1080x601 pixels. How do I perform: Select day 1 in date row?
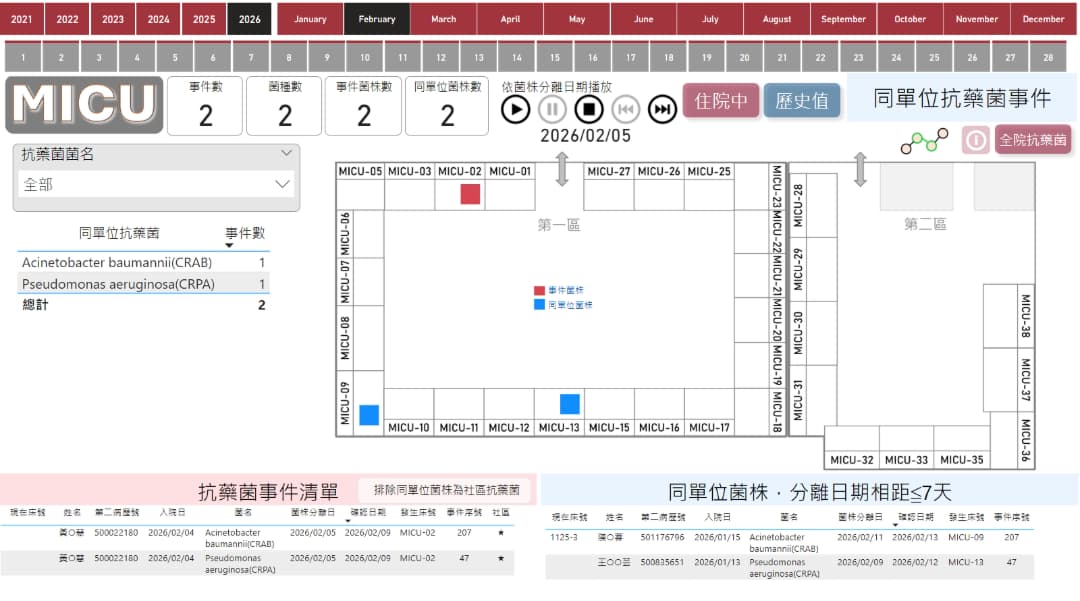23,57
